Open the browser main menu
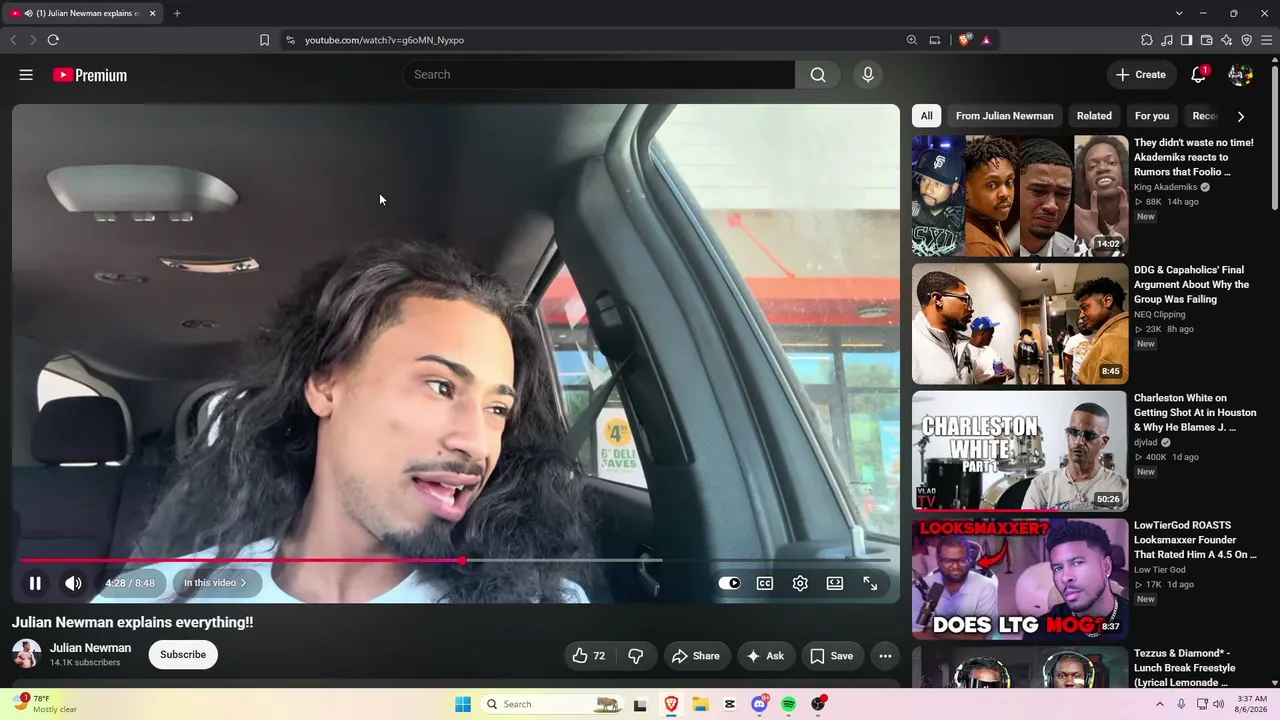Viewport: 1280px width, 720px height. pos(1266,40)
